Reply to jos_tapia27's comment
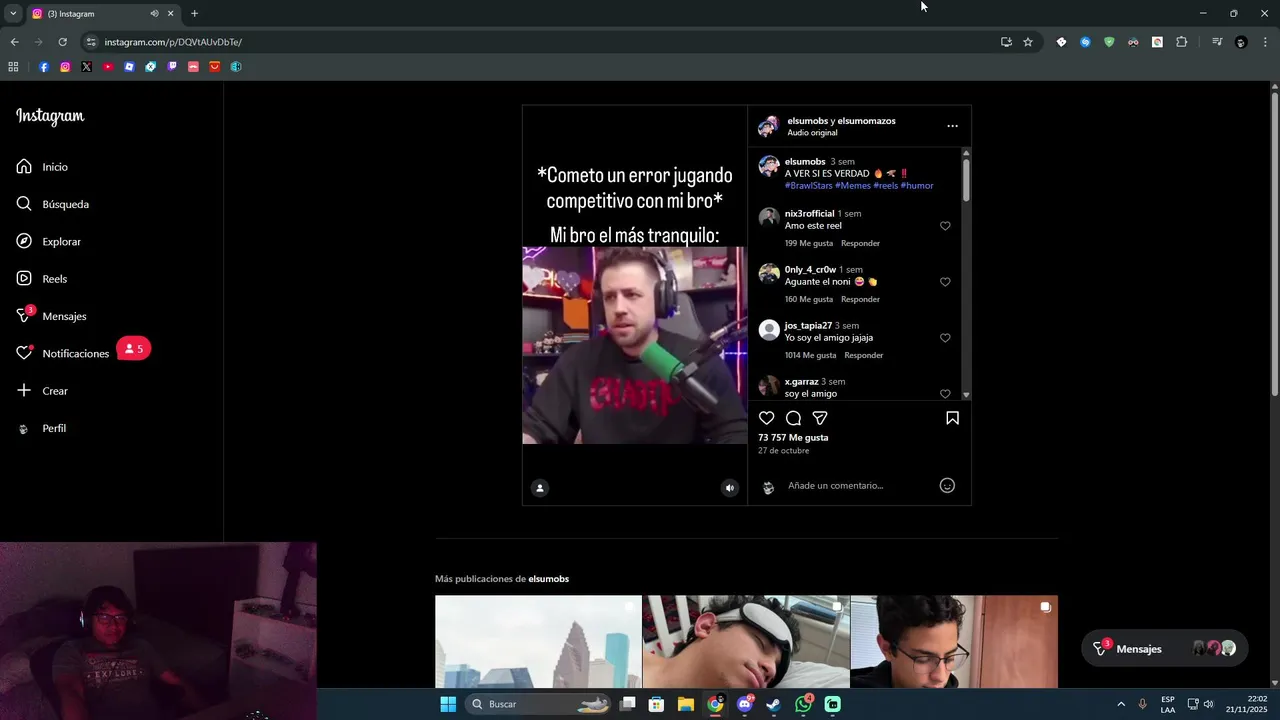This screenshot has height=720, width=1280. [x=863, y=355]
